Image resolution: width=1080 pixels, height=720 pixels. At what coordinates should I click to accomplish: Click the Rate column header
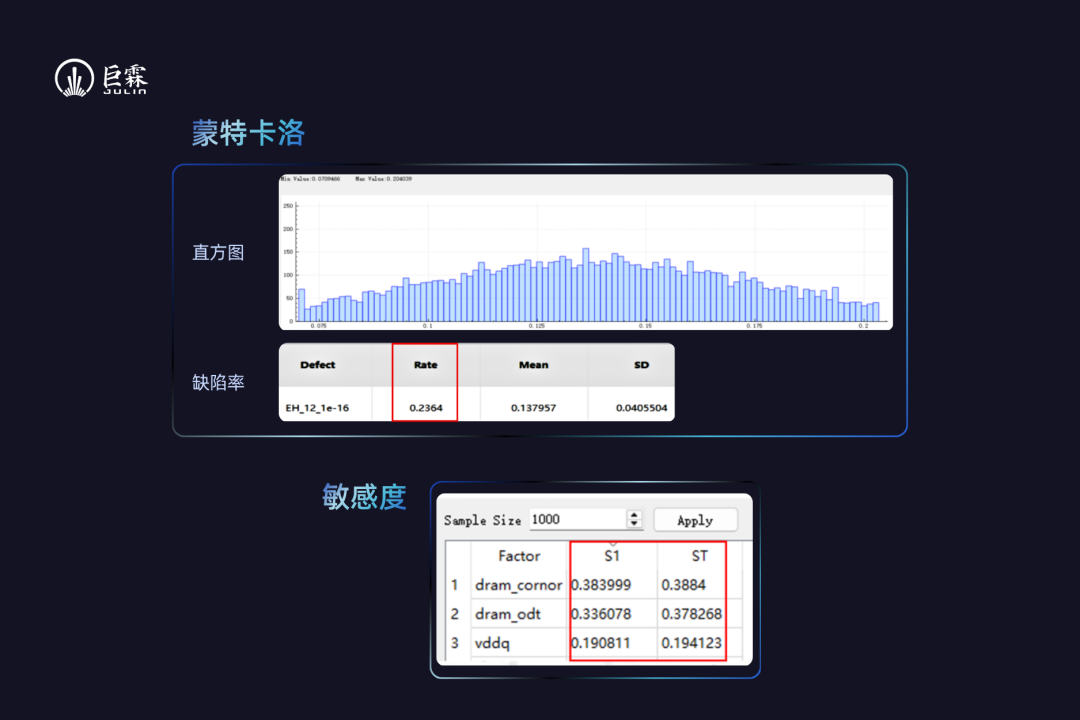[426, 365]
